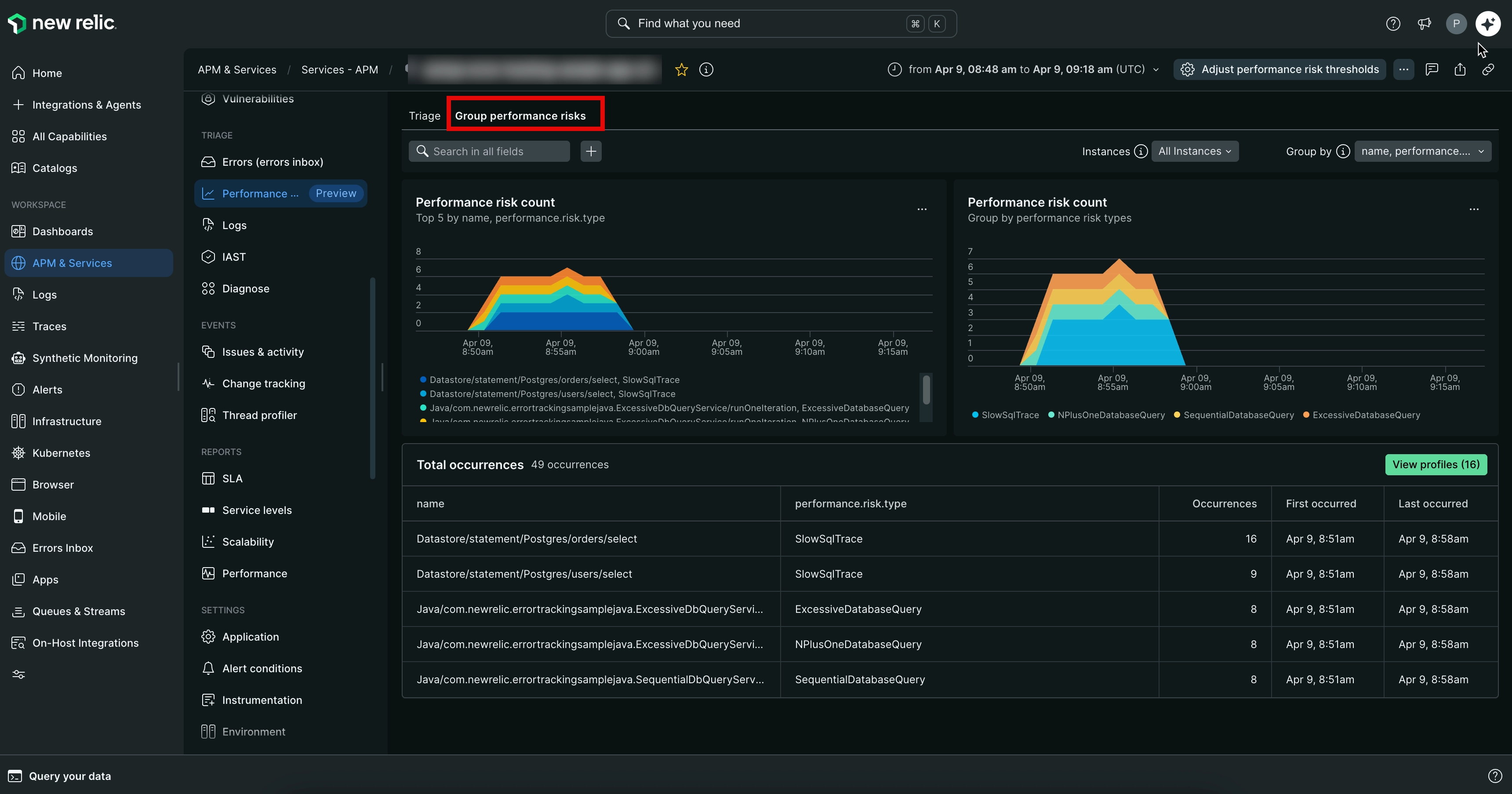
Task: Open Service levels report
Action: point(280,510)
